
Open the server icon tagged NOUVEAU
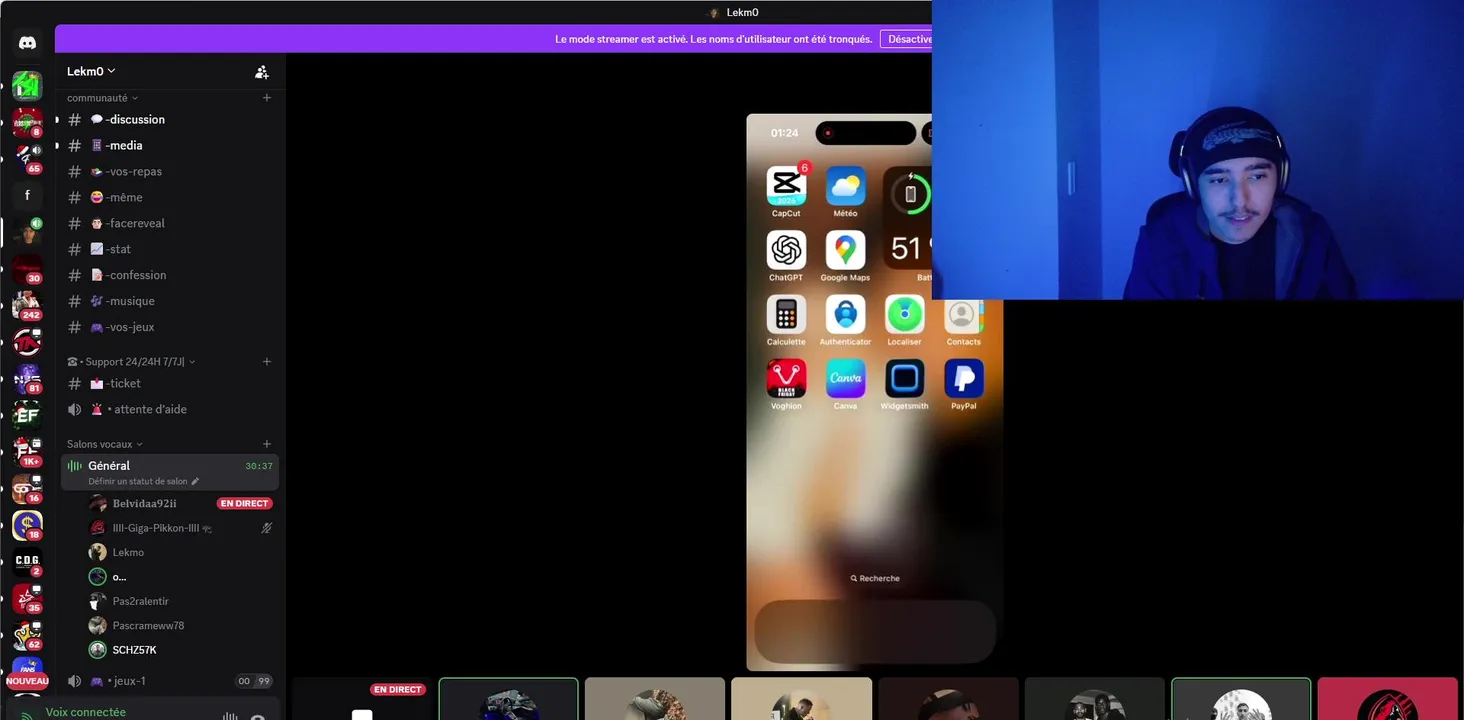(x=27, y=672)
